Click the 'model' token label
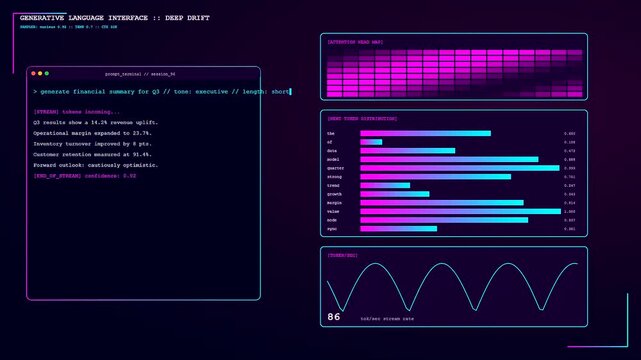Screen dimensions: 641x360 pos(333,159)
